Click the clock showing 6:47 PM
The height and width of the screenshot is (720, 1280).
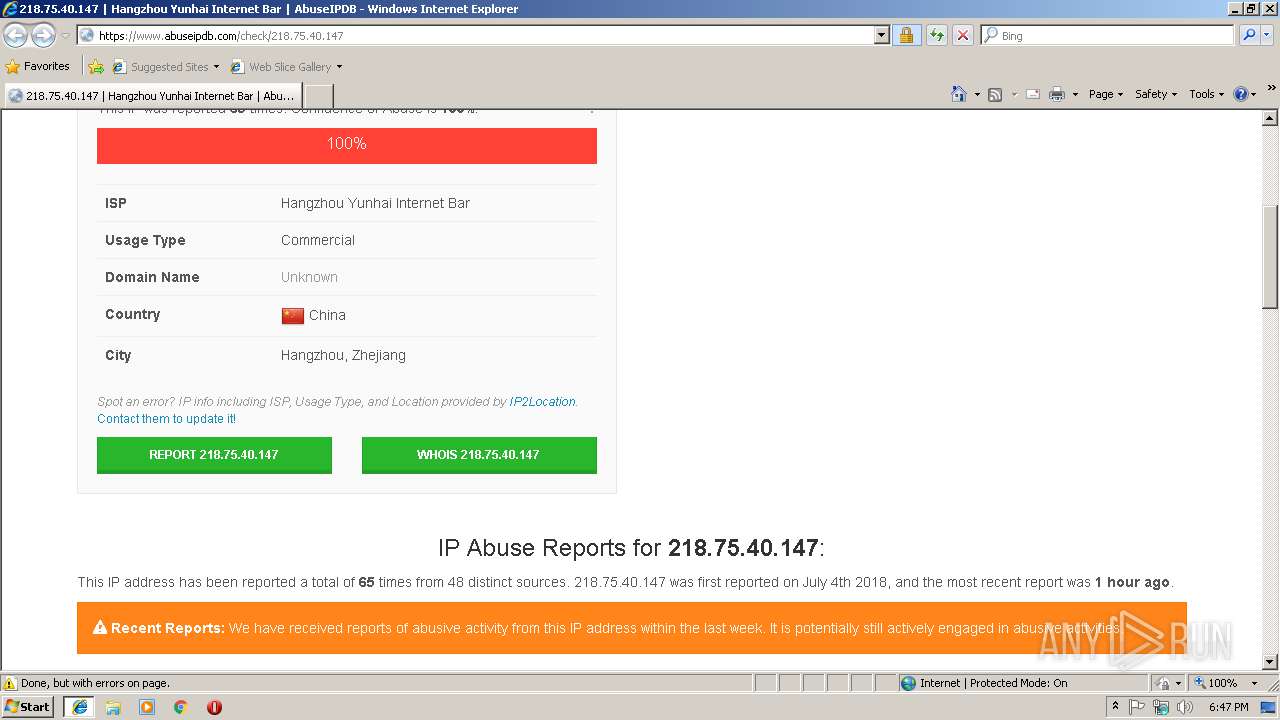pyautogui.click(x=1228, y=707)
